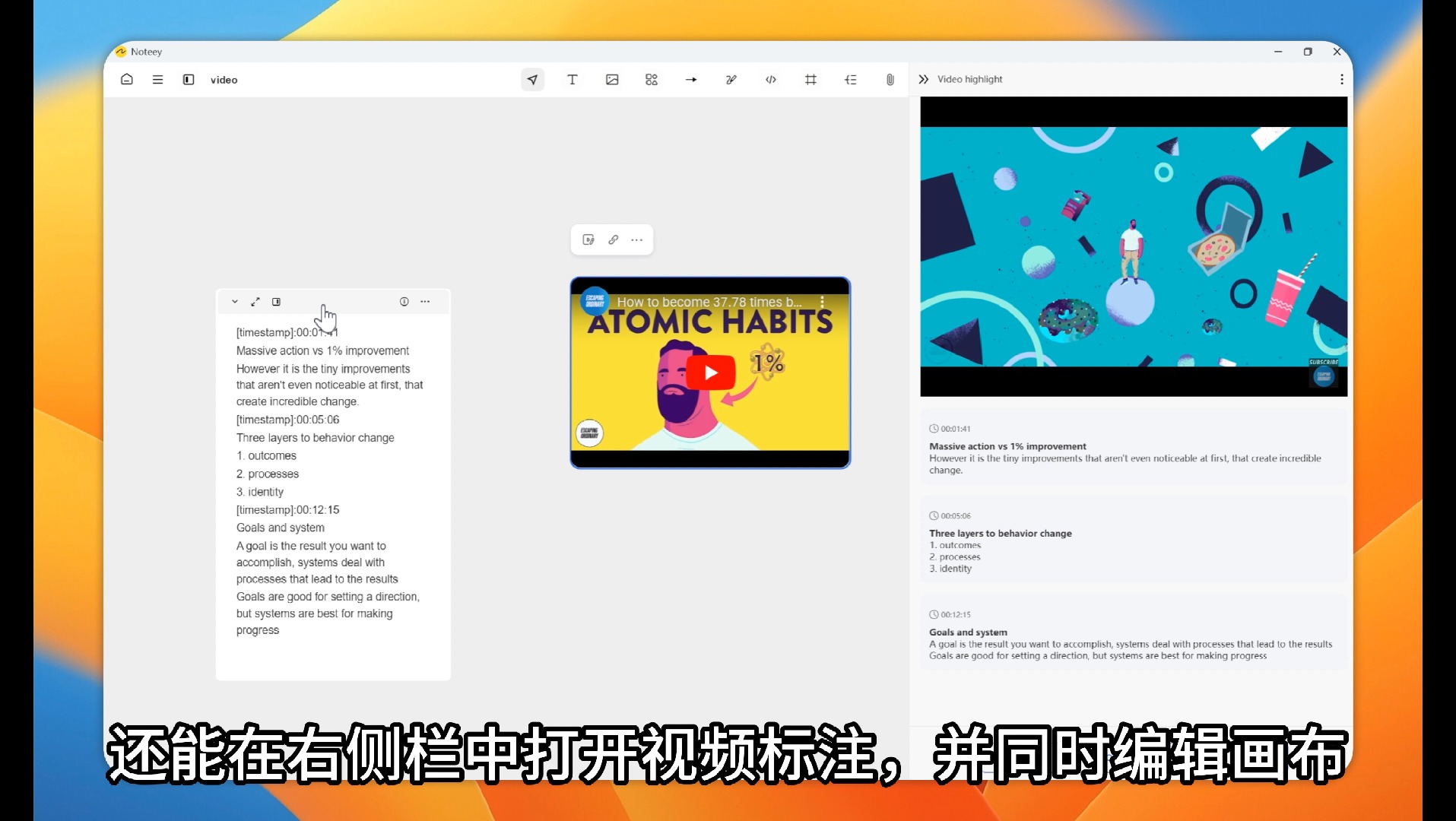This screenshot has width=1456, height=821.
Task: Open the YouTube embed options menu
Action: [x=822, y=302]
